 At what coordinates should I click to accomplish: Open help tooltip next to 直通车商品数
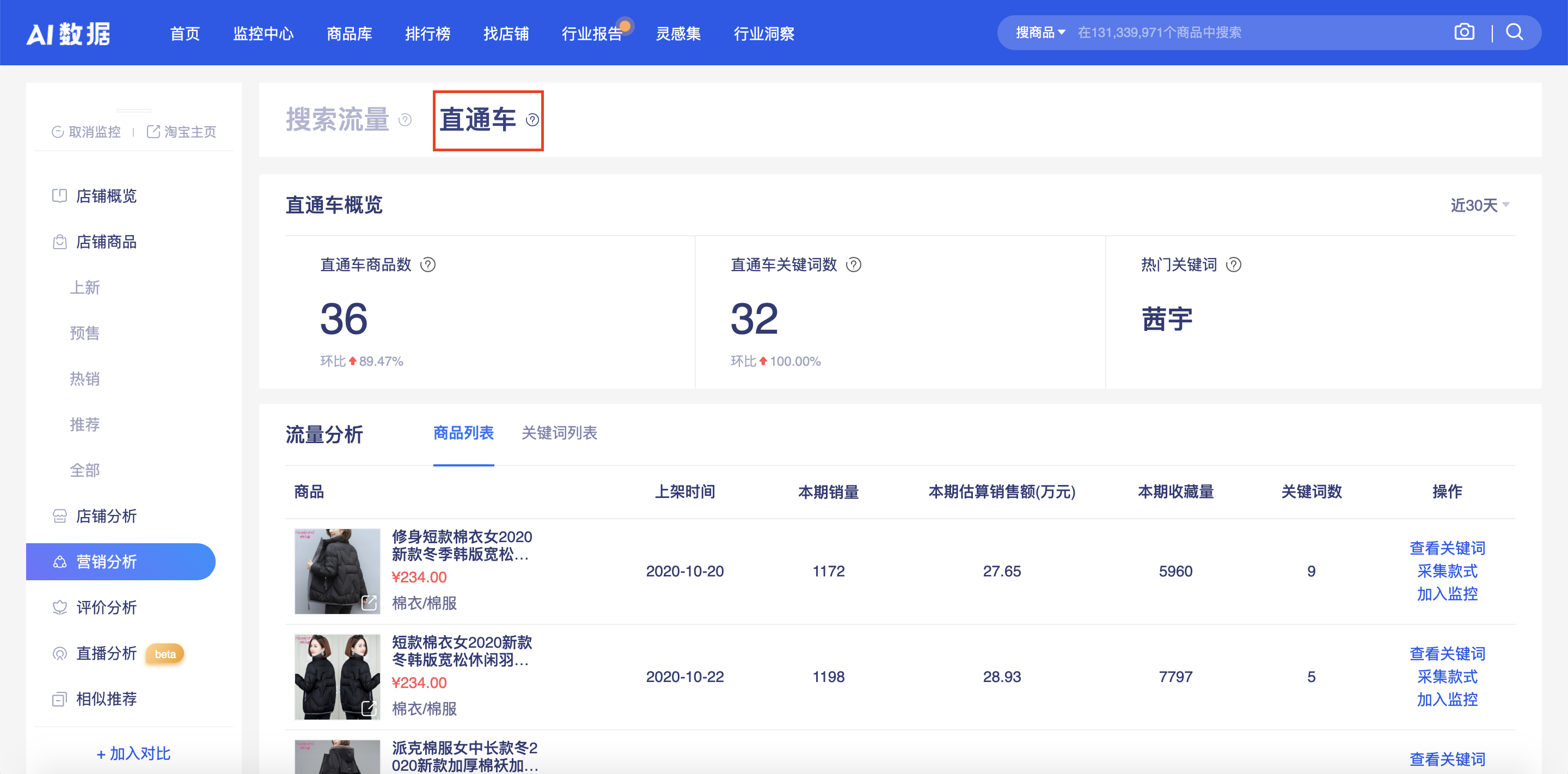(x=428, y=265)
